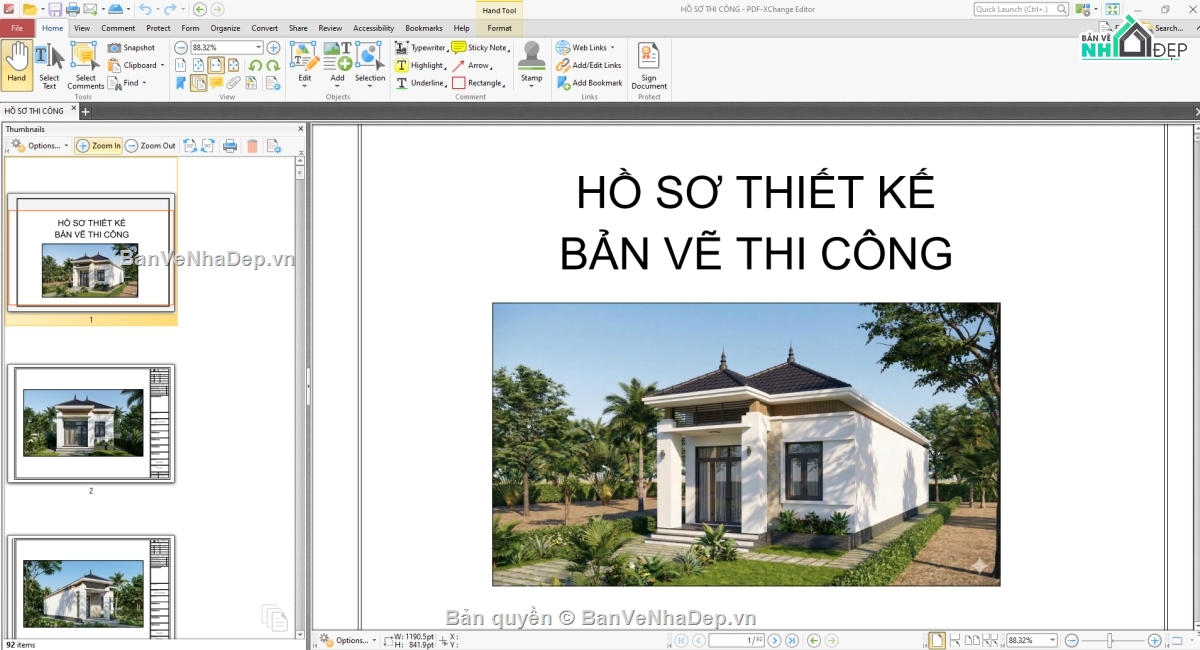Select the Hand tool

[x=16, y=64]
